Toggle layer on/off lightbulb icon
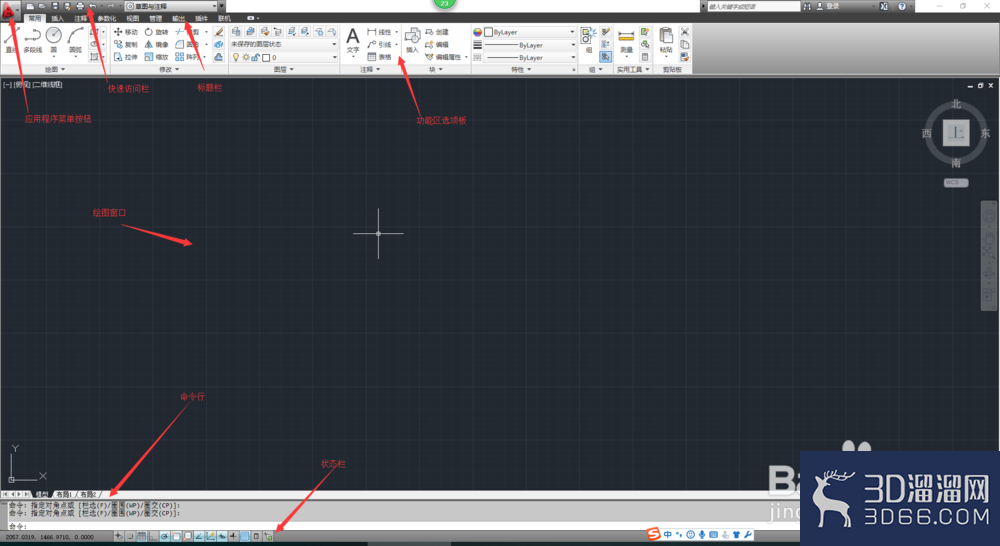This screenshot has height=546, width=1000. point(236,57)
